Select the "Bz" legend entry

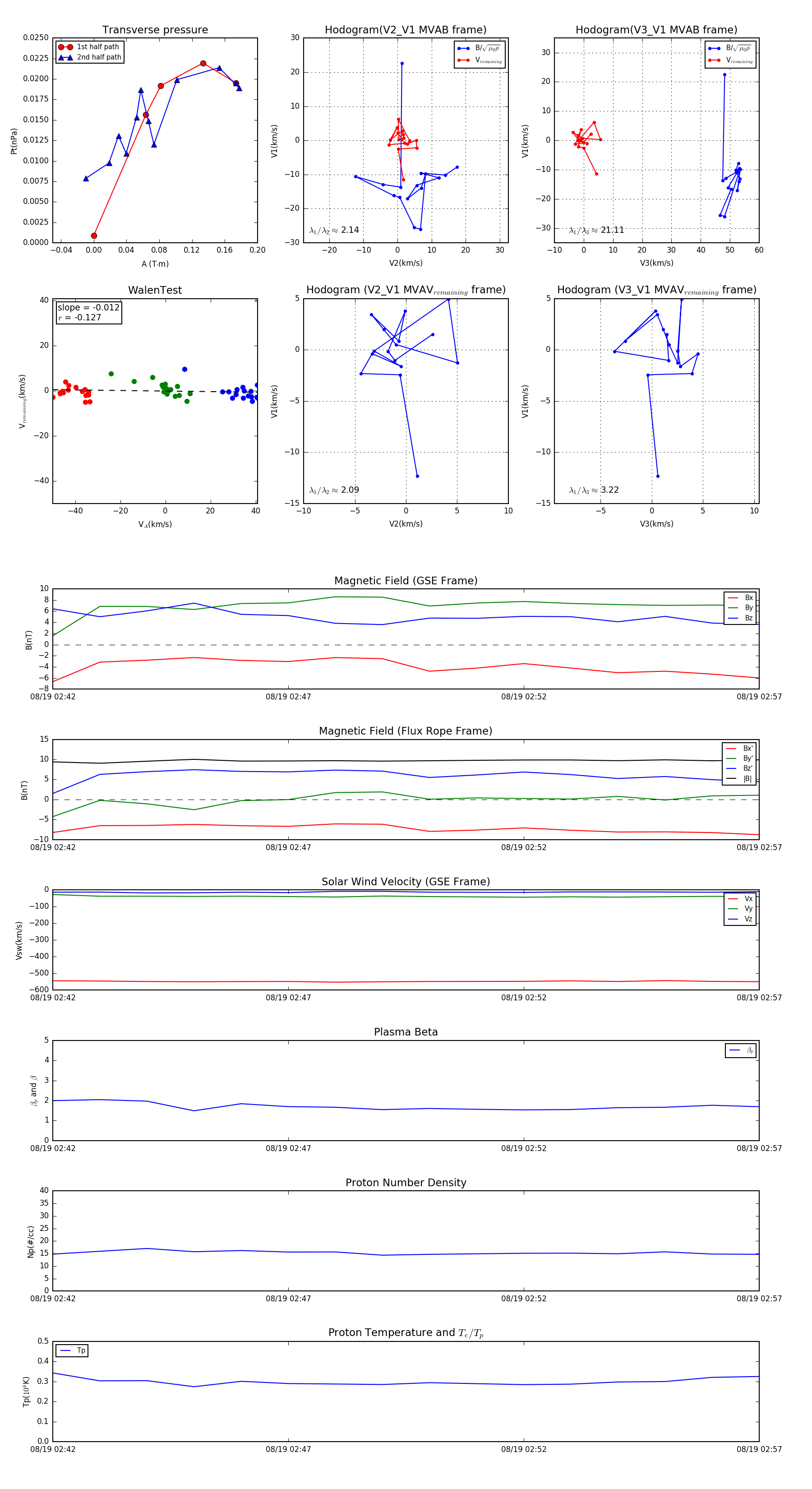[740, 619]
